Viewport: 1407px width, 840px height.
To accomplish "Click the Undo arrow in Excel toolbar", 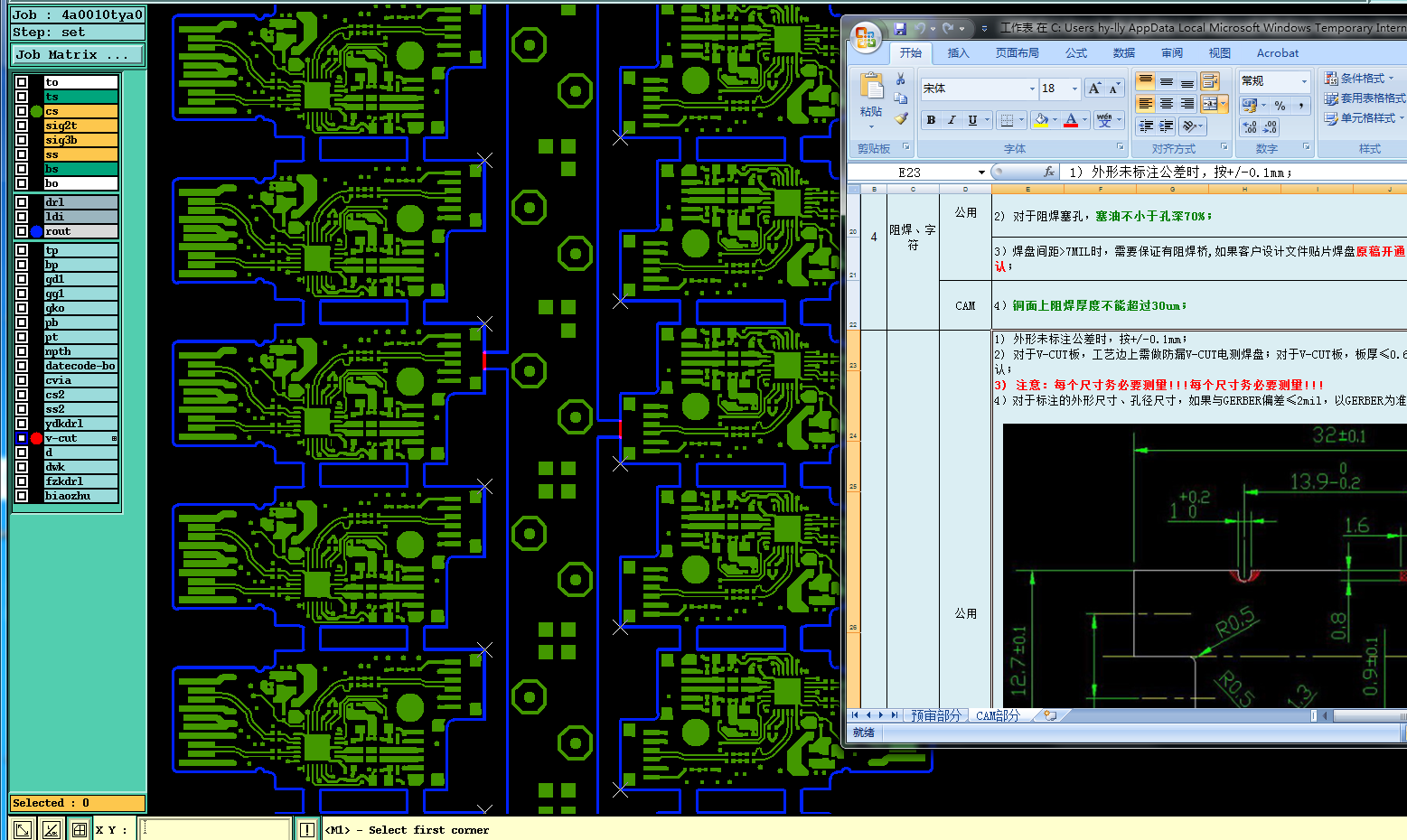I will pyautogui.click(x=919, y=29).
